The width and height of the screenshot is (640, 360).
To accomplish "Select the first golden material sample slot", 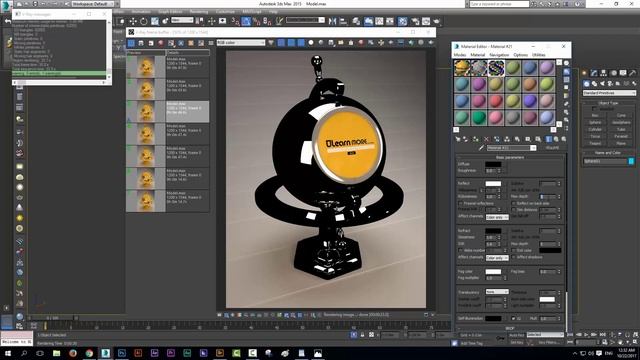I will (x=462, y=68).
